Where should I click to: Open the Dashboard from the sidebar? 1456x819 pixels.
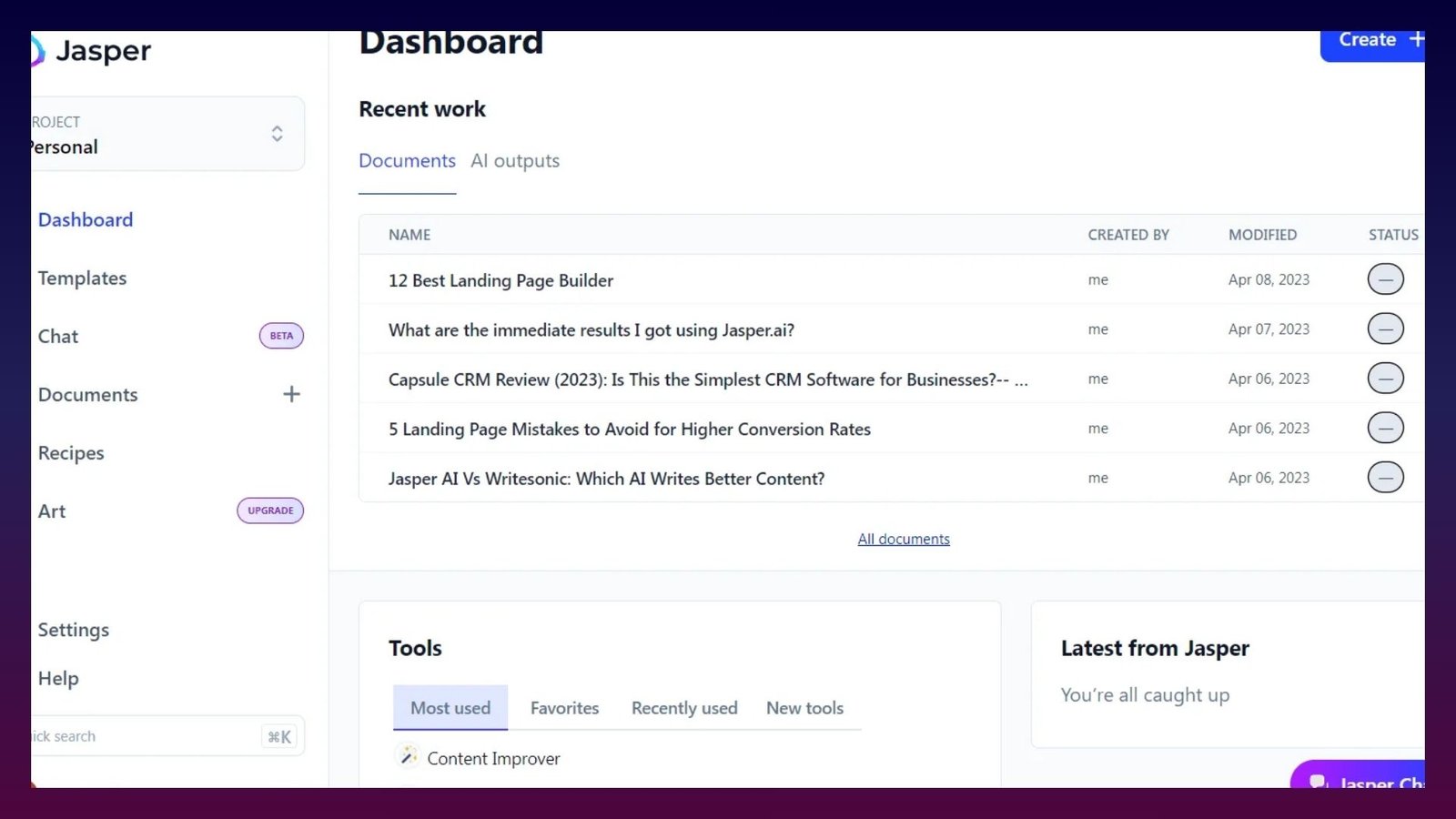pyautogui.click(x=85, y=219)
